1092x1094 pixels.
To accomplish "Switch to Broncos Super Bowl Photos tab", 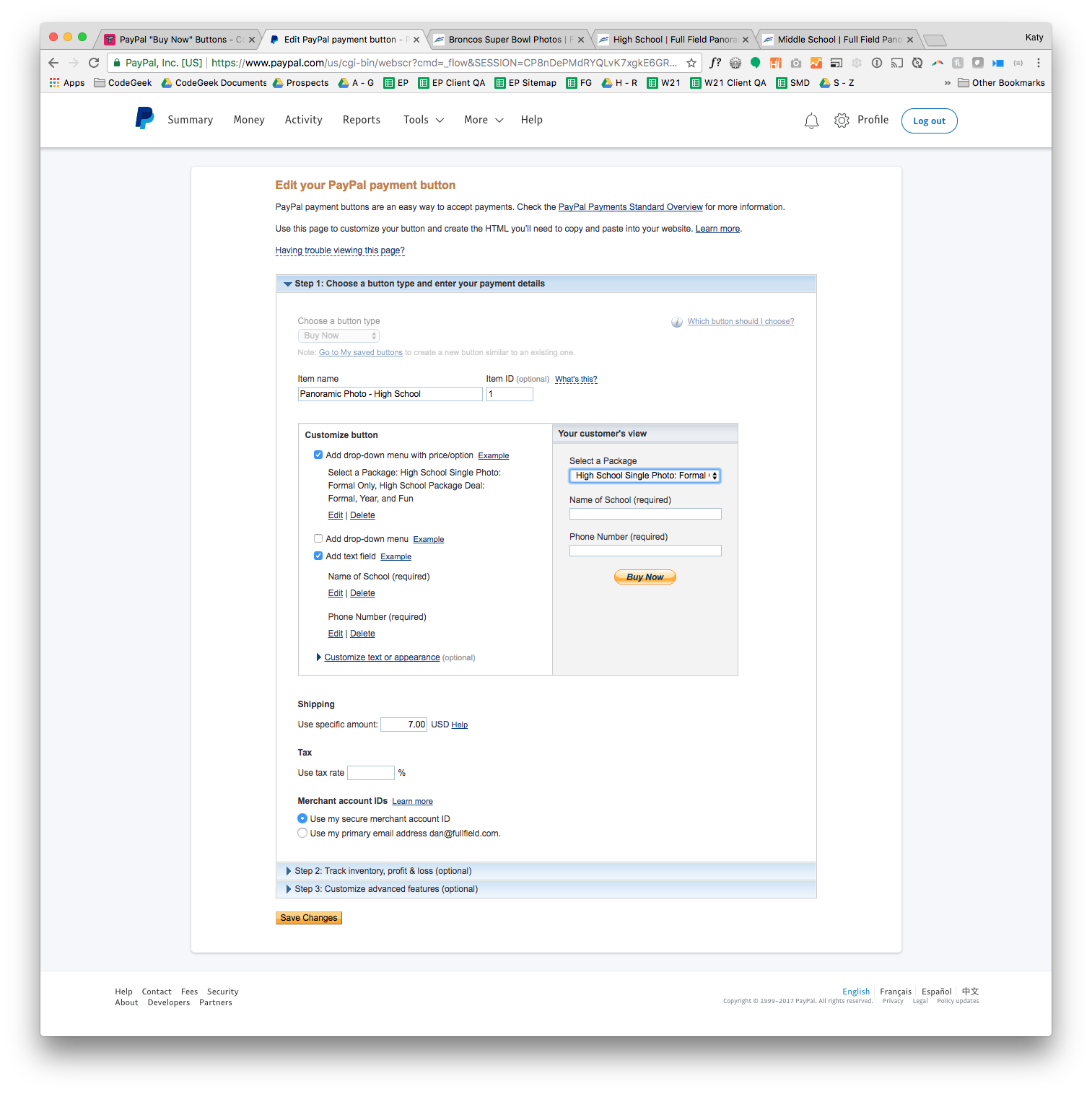I will pyautogui.click(x=509, y=40).
